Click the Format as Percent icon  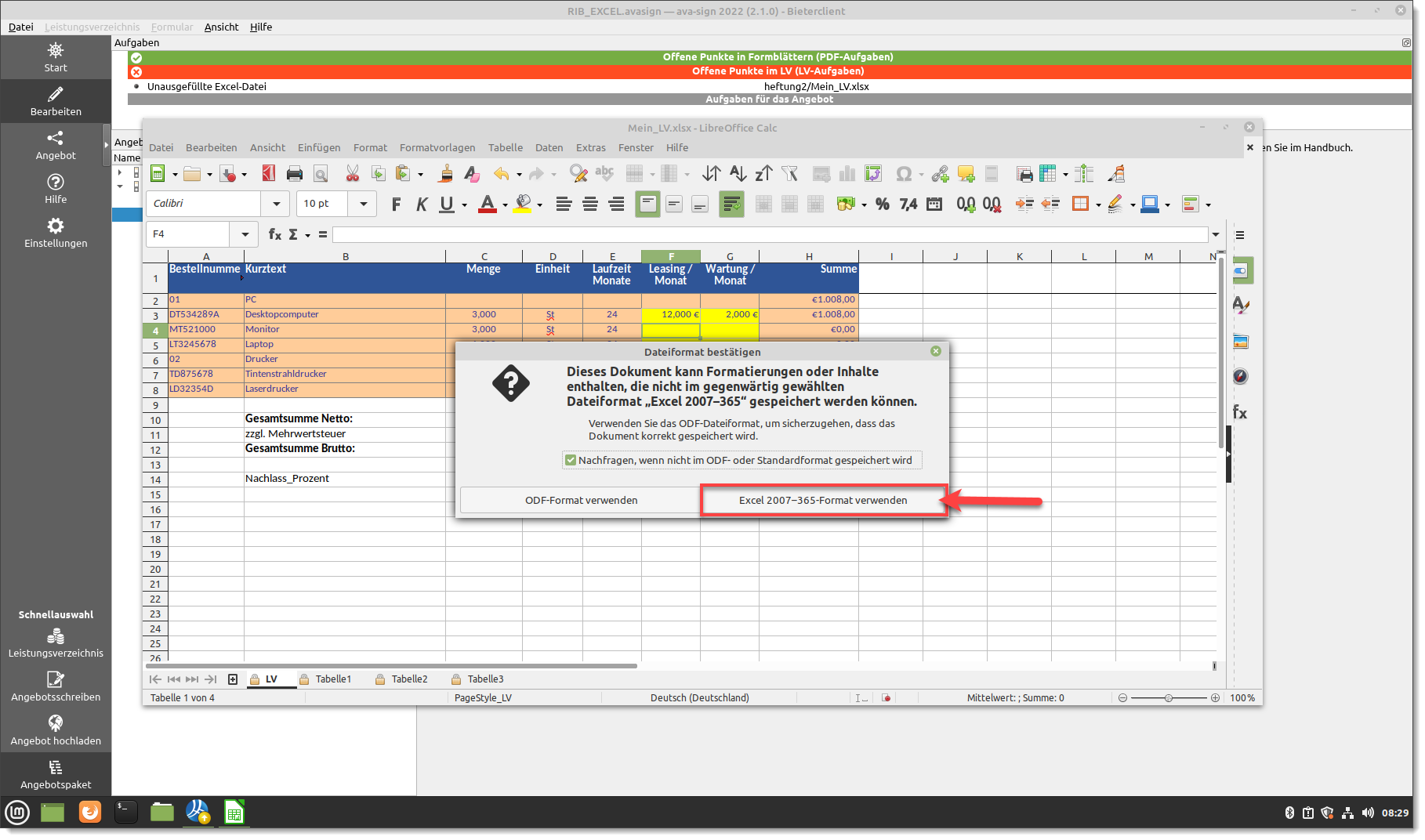click(883, 204)
